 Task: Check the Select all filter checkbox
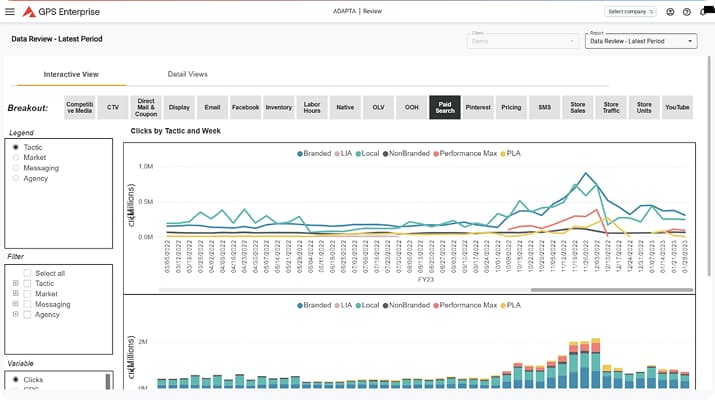point(27,273)
